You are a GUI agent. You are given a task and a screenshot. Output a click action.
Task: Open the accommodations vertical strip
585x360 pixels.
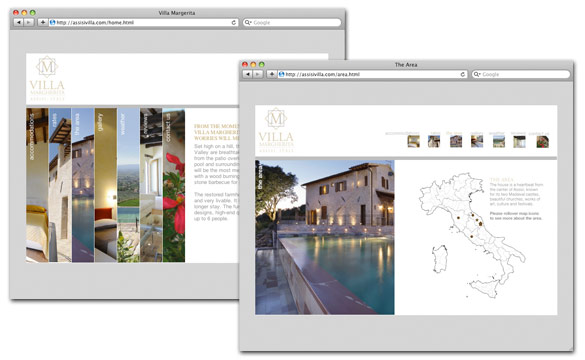(37, 185)
